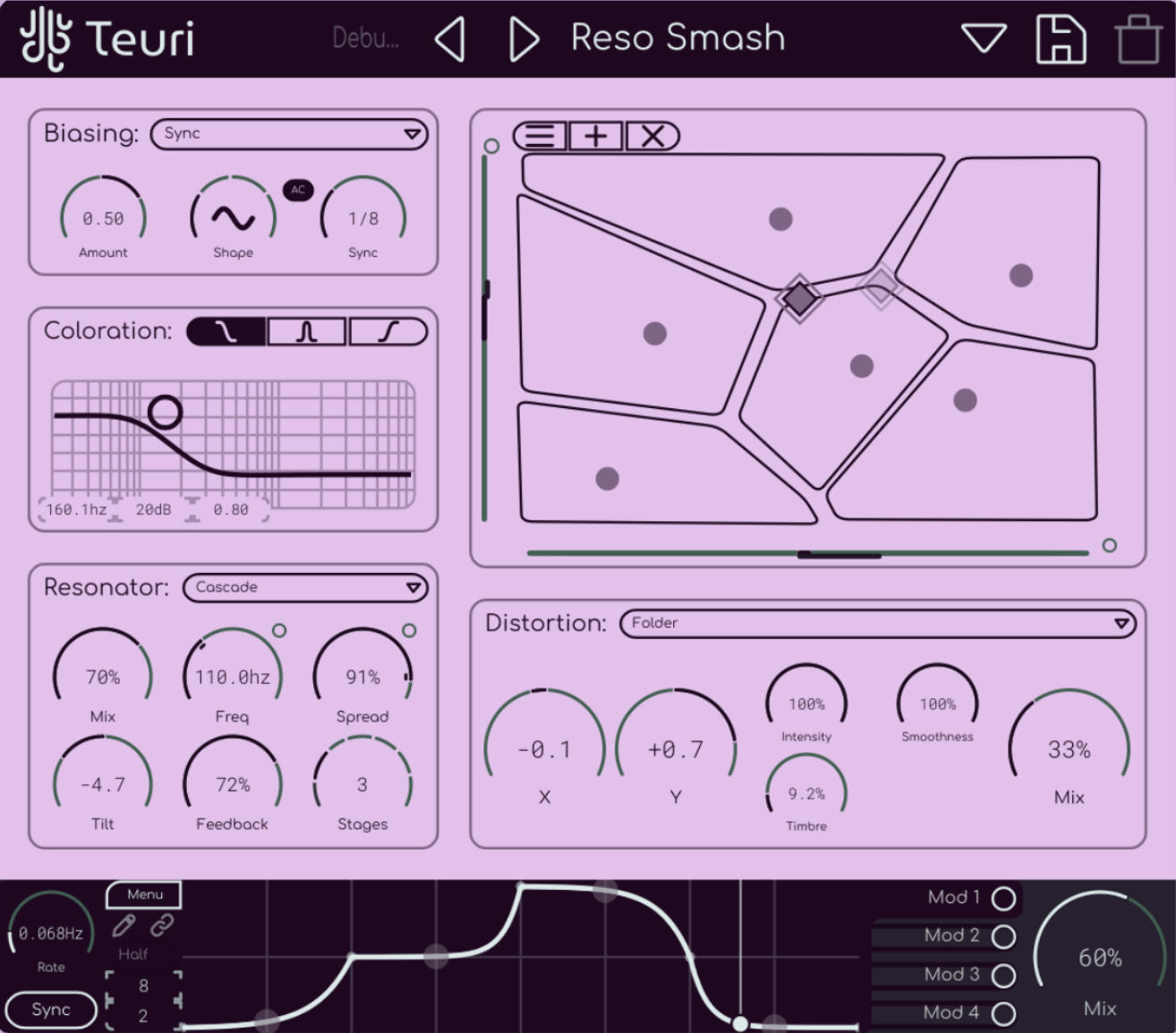1176x1033 pixels.
Task: Click the Feedback knob 72%
Action: pos(233,784)
